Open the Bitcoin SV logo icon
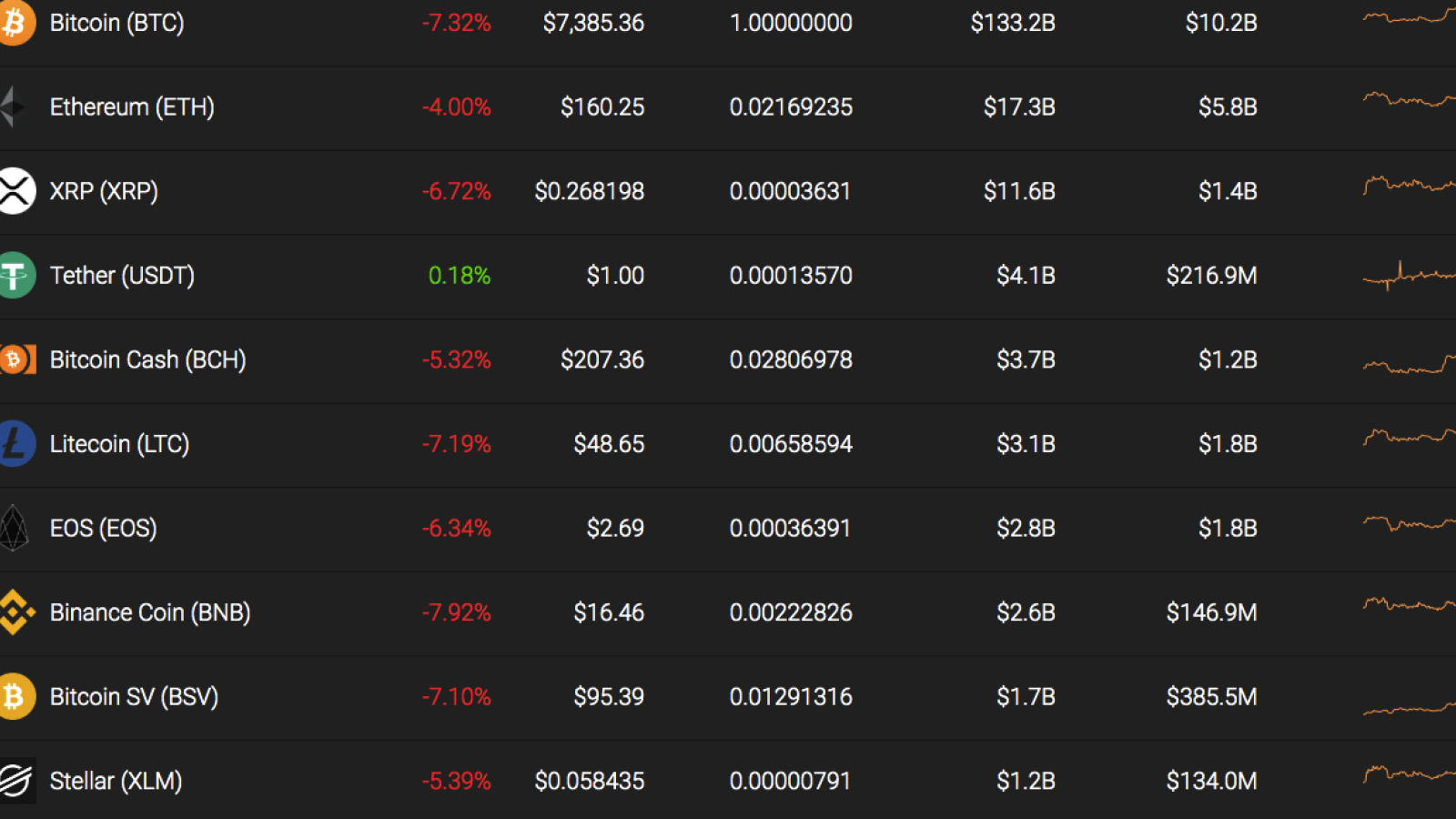This screenshot has width=1456, height=819. coord(16,697)
